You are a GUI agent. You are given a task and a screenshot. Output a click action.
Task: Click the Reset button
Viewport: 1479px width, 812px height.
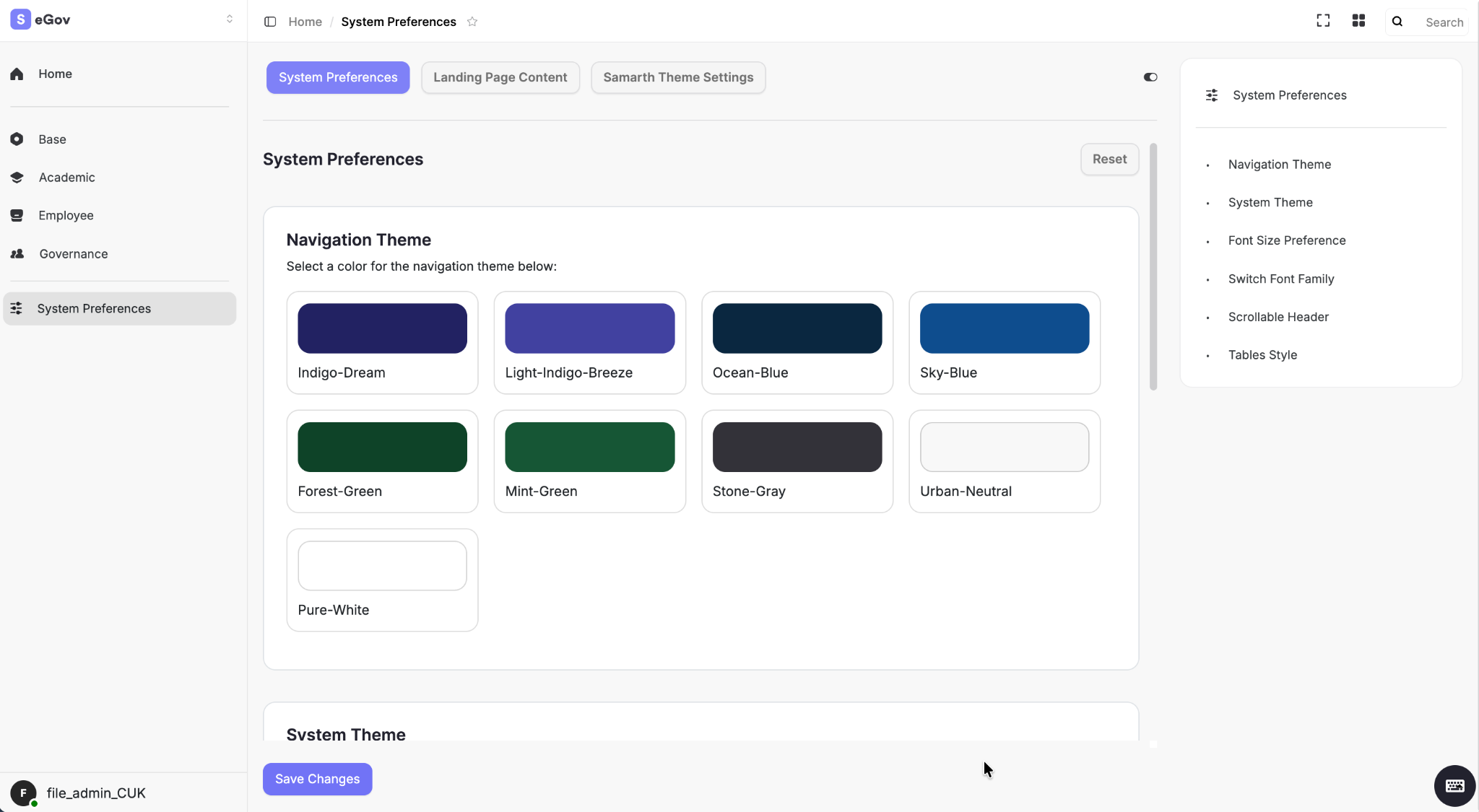pyautogui.click(x=1109, y=160)
